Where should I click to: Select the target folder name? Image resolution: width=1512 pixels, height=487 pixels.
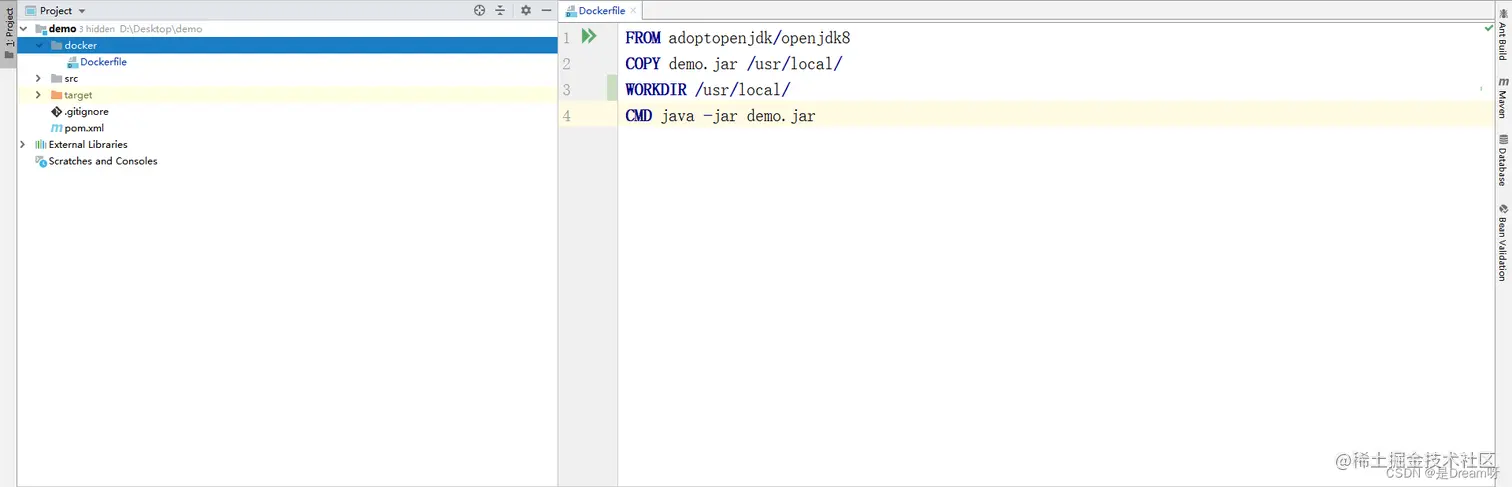(78, 95)
